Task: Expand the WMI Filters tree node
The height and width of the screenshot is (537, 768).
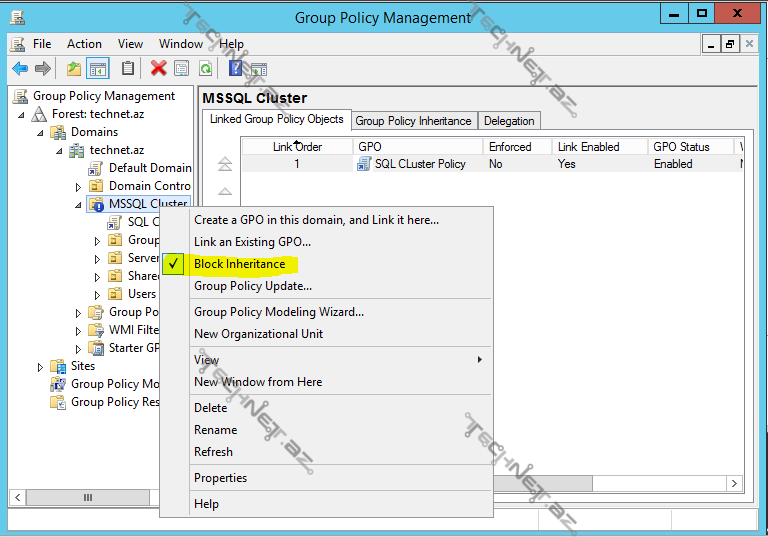Action: tap(79, 331)
